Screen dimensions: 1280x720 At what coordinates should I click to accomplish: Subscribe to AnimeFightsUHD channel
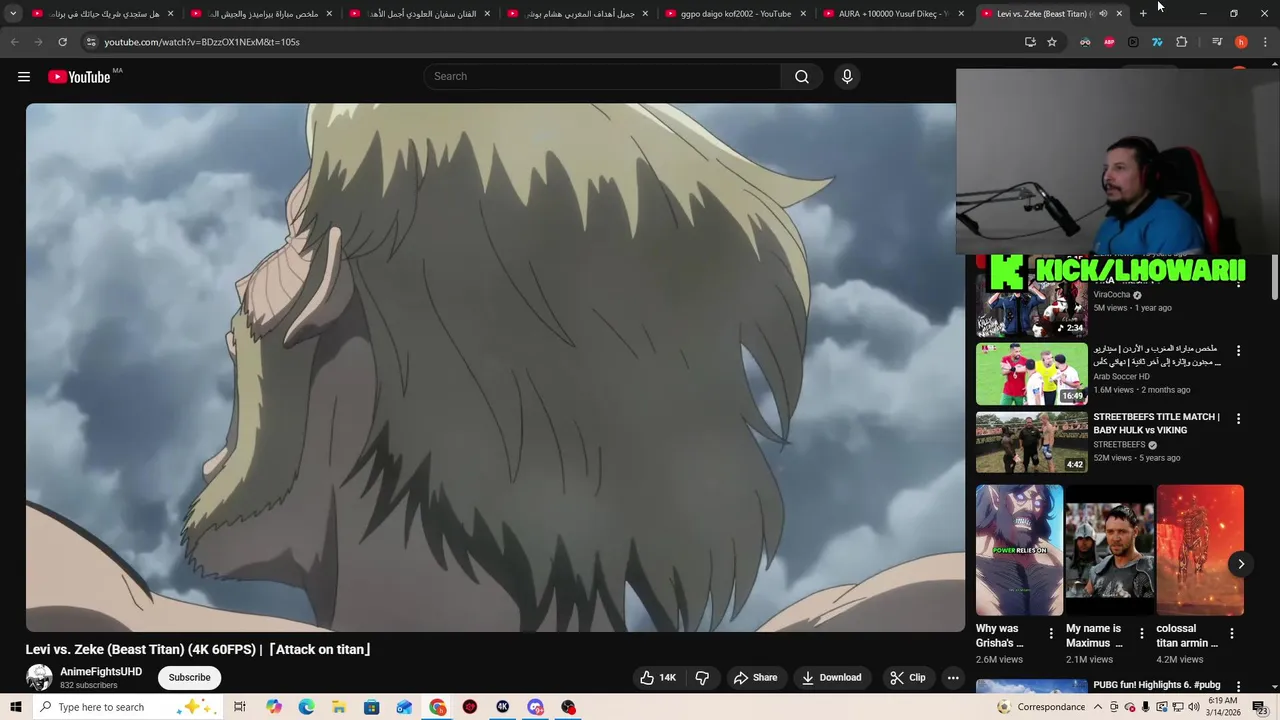189,678
